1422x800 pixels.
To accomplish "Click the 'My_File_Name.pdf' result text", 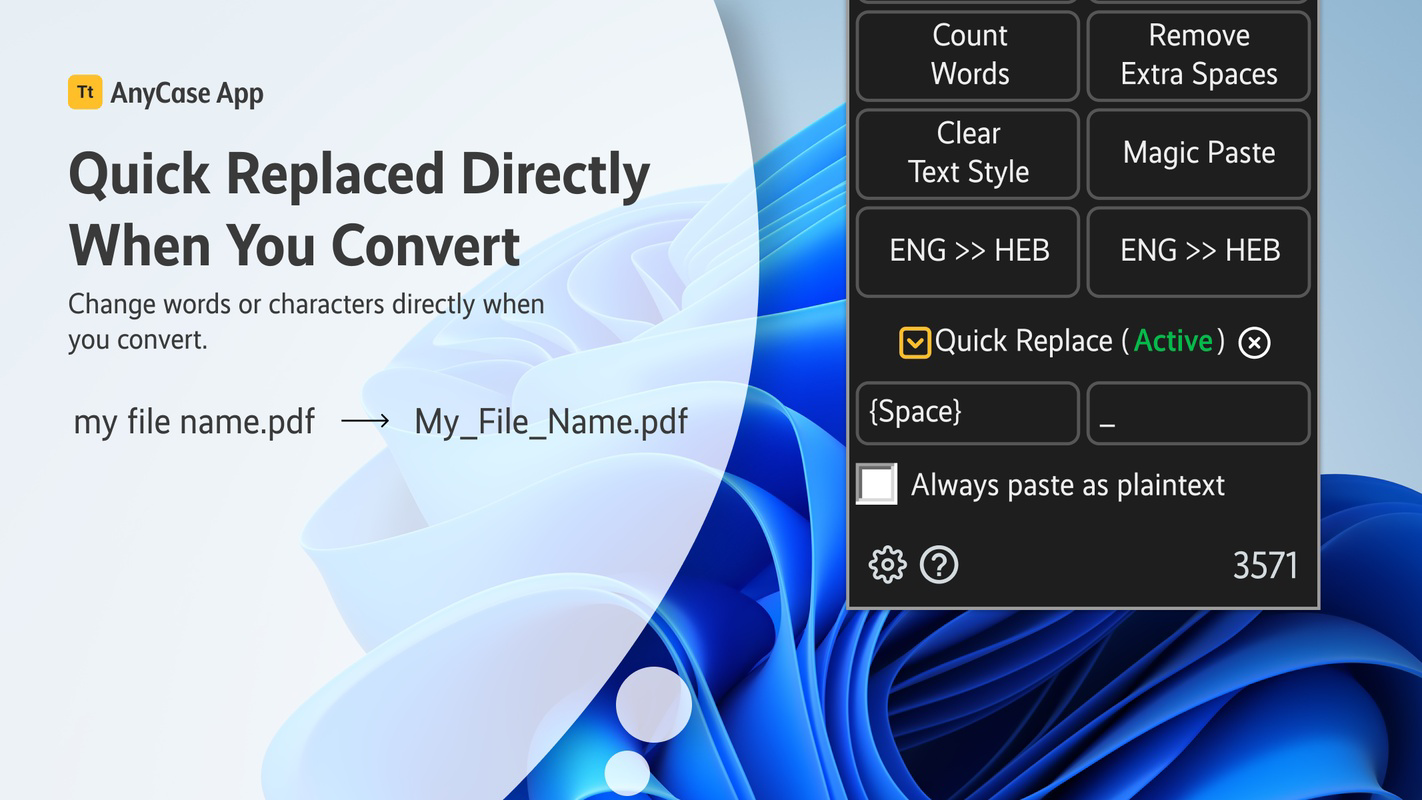I will pos(551,422).
